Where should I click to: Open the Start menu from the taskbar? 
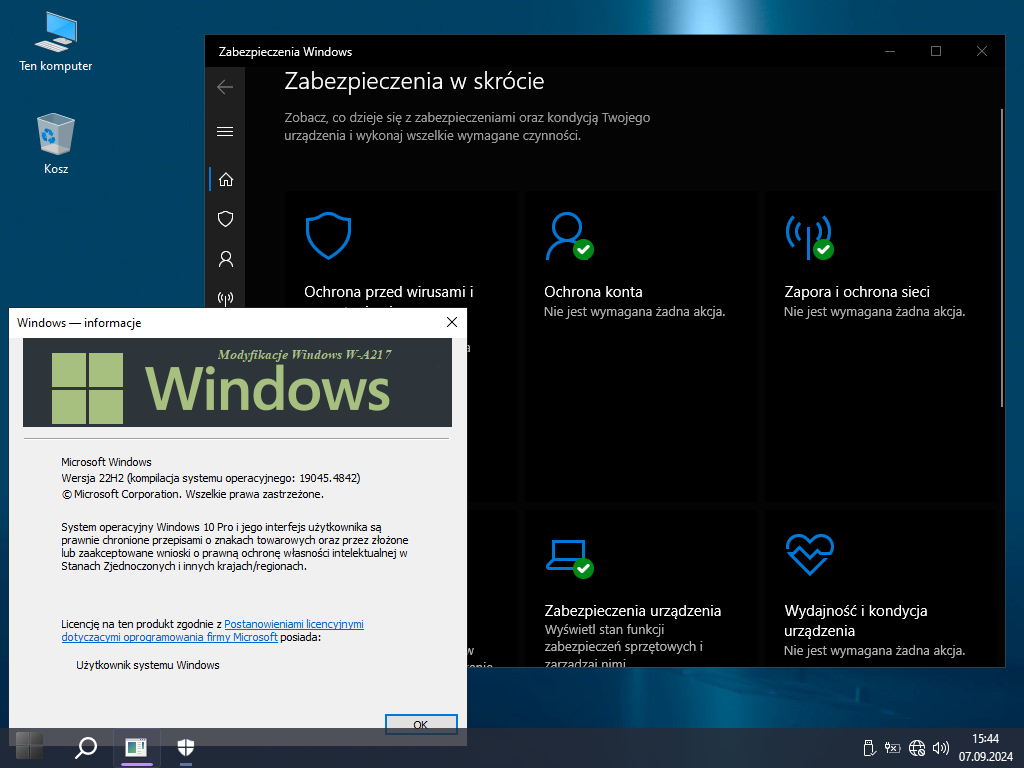tap(29, 746)
